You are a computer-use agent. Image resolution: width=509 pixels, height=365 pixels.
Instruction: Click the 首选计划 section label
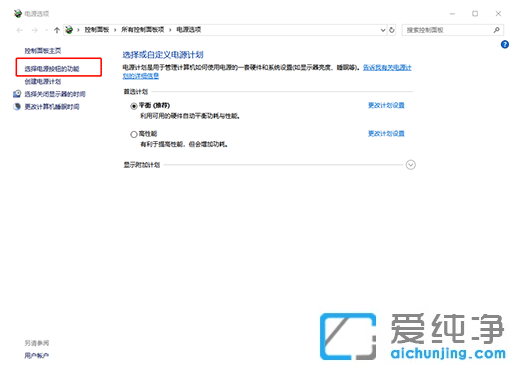[x=136, y=92]
